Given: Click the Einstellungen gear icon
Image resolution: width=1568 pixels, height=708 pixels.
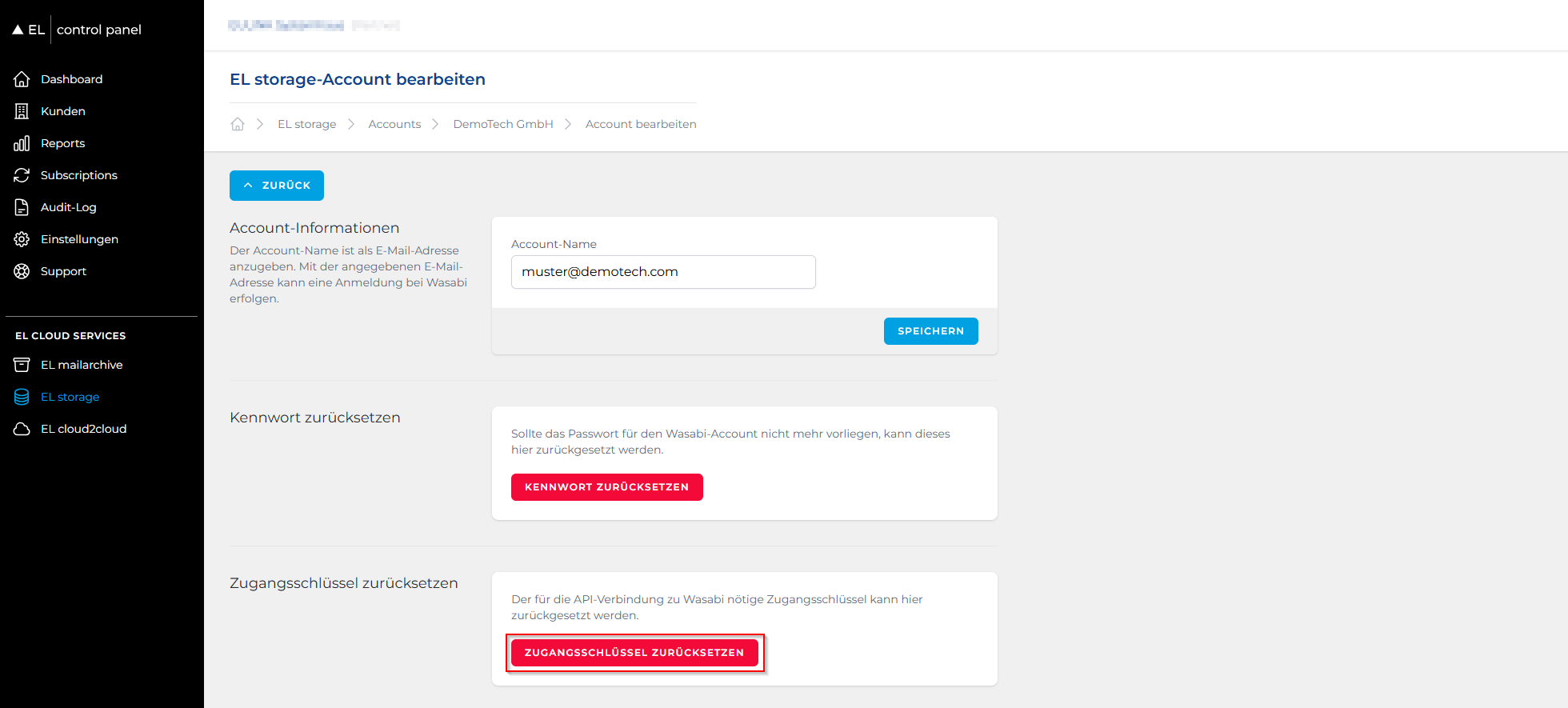Looking at the screenshot, I should click(x=22, y=239).
